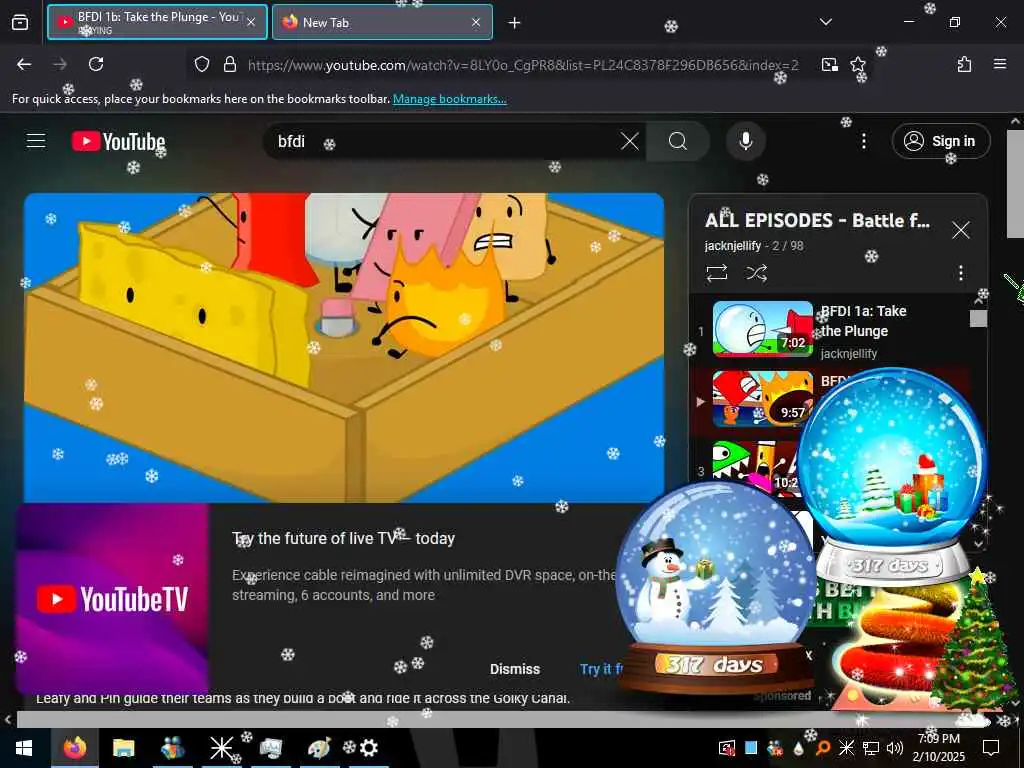
Task: Close the BFDI 1b YouTube tab
Action: pos(251,22)
